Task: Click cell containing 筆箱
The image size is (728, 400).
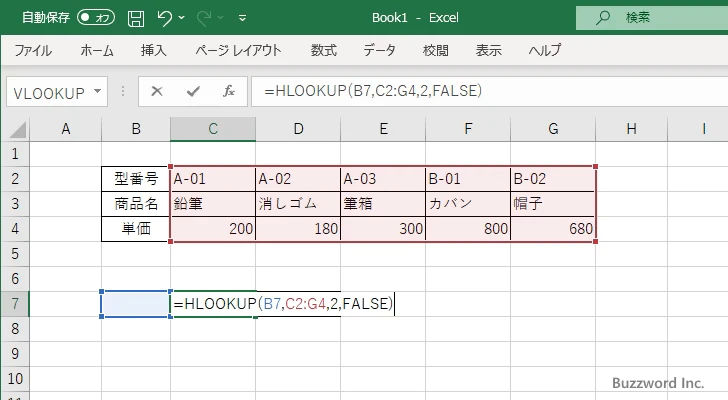Action: (383, 204)
